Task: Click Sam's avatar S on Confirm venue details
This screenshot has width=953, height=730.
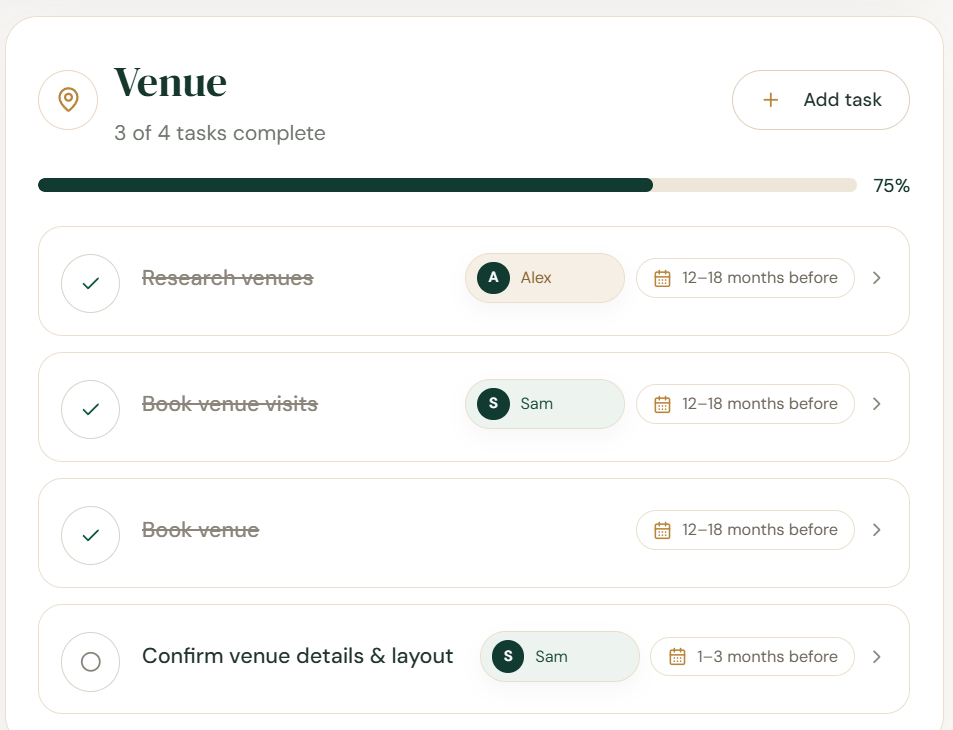Action: [507, 656]
